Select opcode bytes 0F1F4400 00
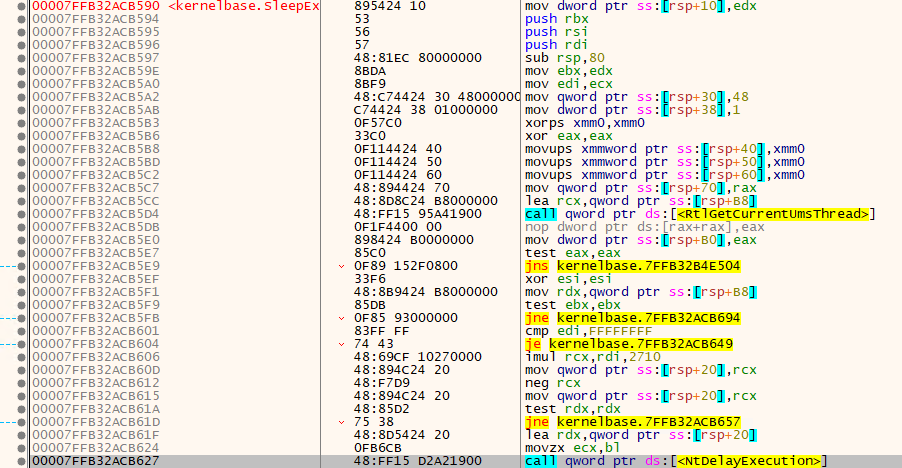Viewport: 902px width, 468px height. tap(398, 227)
